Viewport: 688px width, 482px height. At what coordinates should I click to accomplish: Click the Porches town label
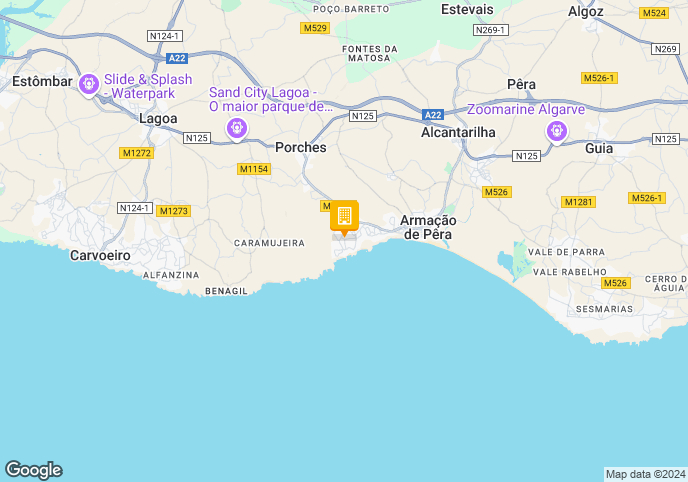click(301, 147)
